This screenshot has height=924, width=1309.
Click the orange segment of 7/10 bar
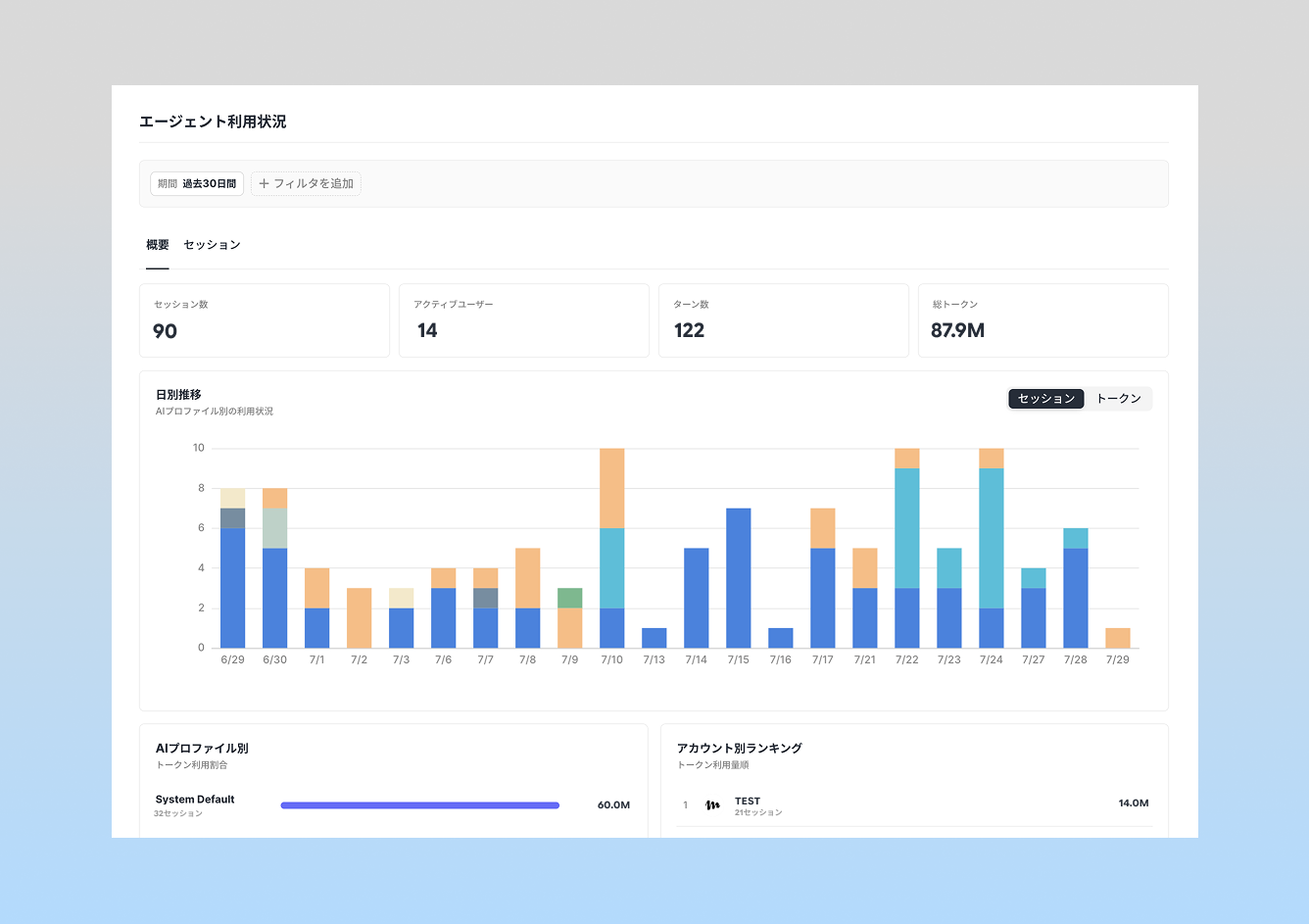pyautogui.click(x=612, y=488)
